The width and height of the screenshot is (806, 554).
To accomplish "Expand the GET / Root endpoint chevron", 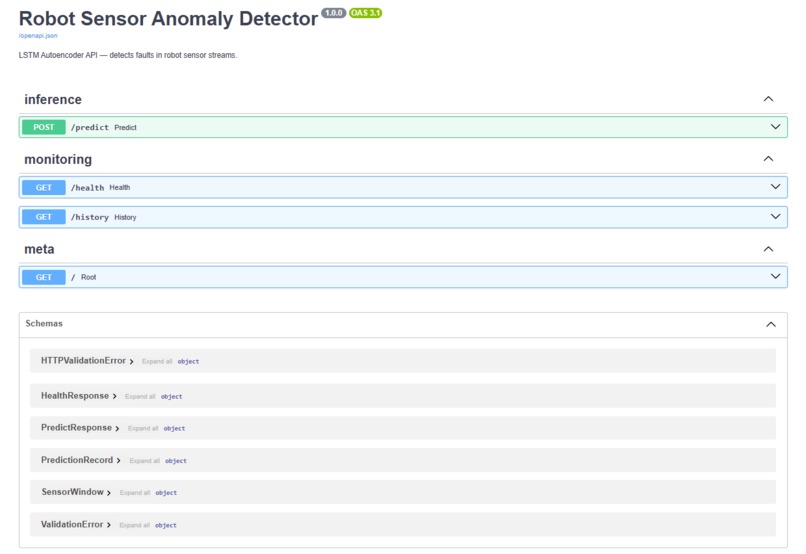I will [x=775, y=276].
